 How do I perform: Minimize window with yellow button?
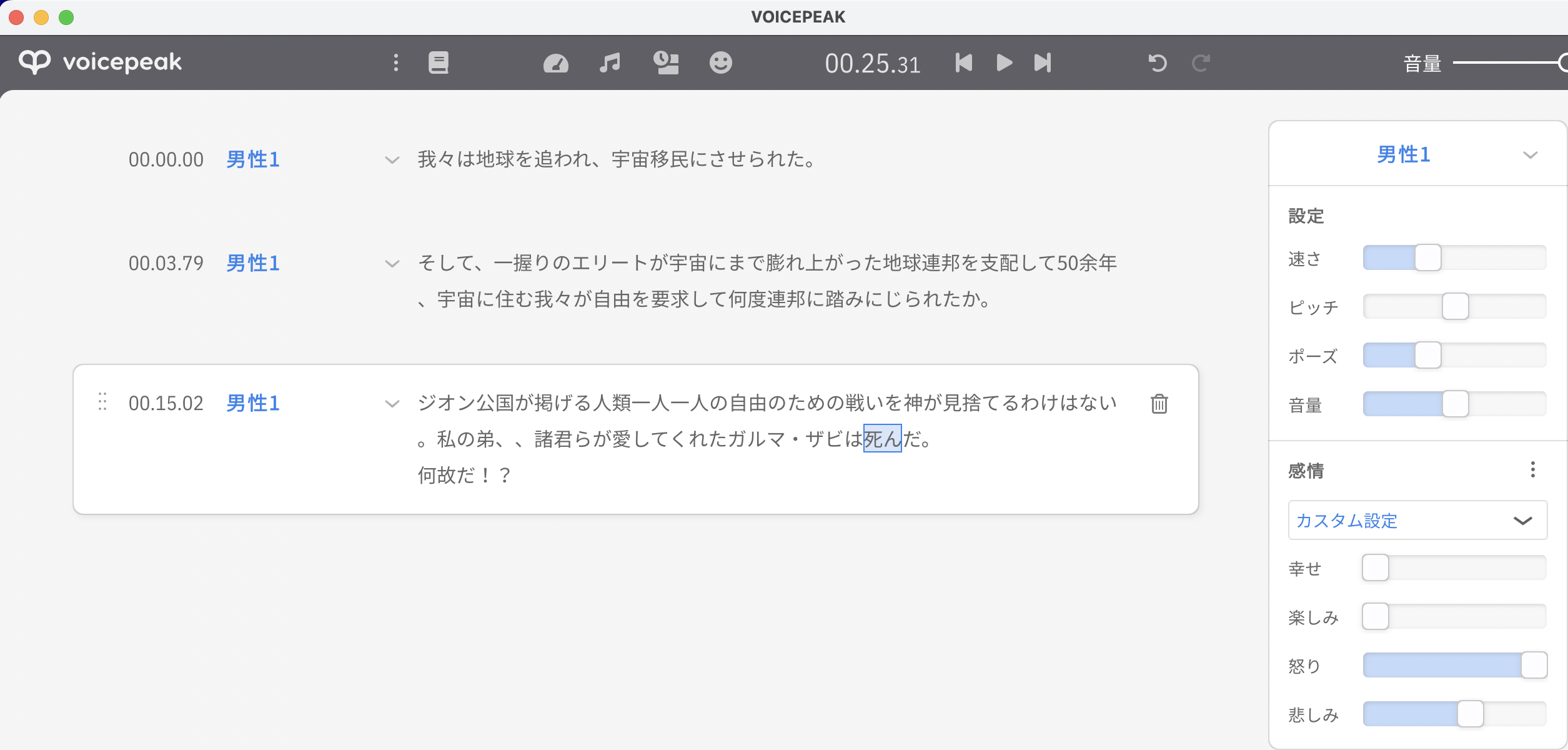coord(41,17)
